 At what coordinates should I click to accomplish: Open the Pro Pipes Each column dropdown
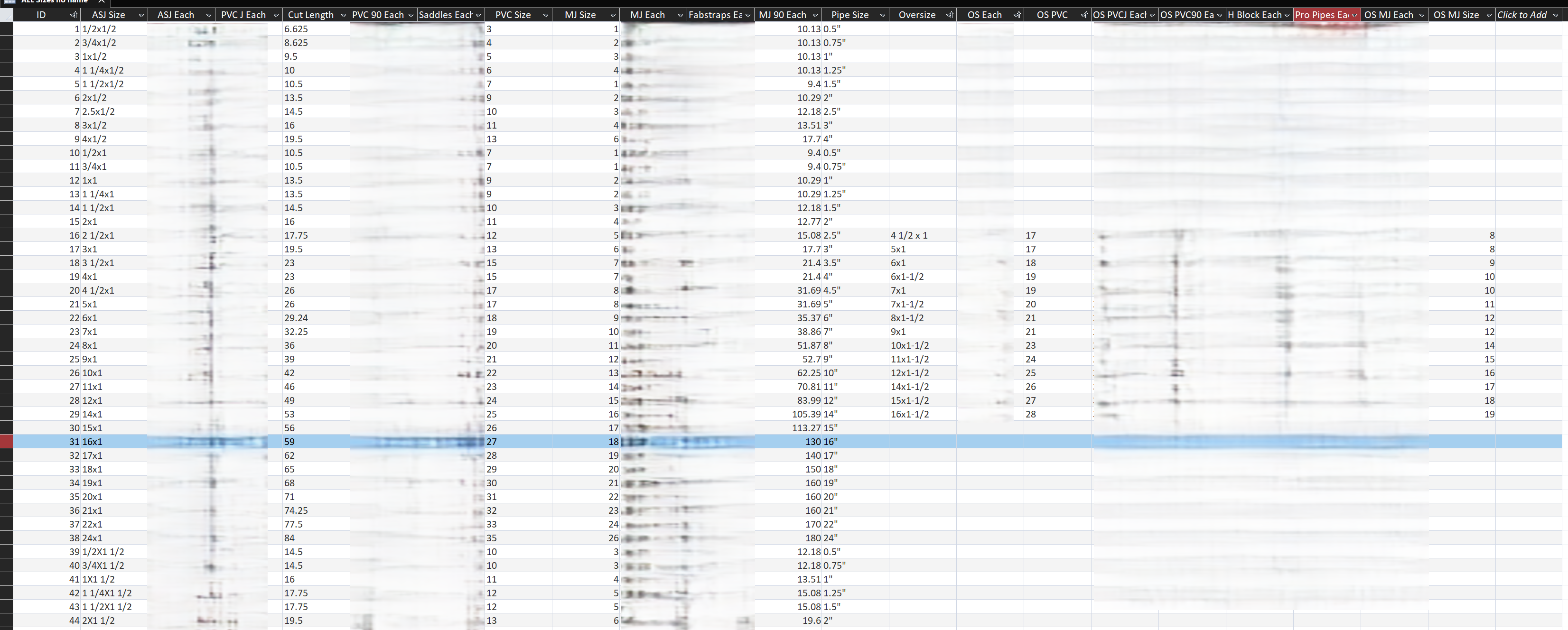point(1354,15)
